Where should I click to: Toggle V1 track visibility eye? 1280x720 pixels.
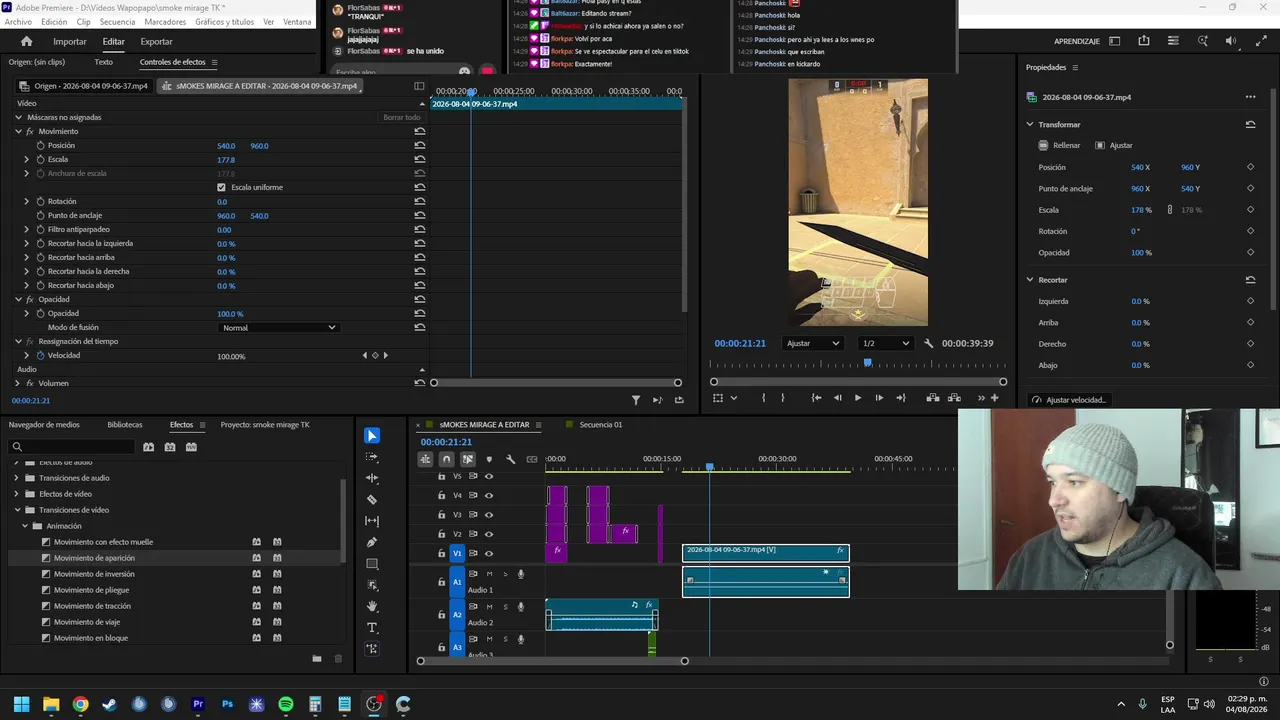pos(489,553)
